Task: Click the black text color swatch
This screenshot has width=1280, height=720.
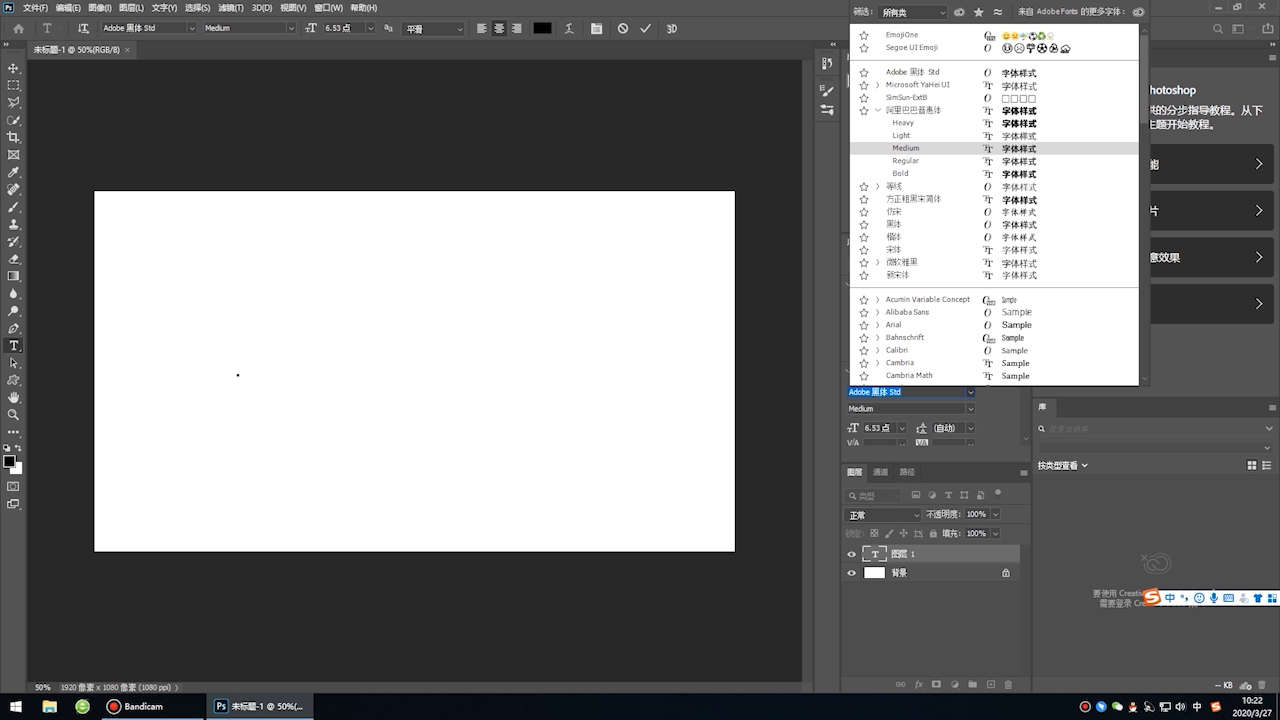Action: pos(542,28)
